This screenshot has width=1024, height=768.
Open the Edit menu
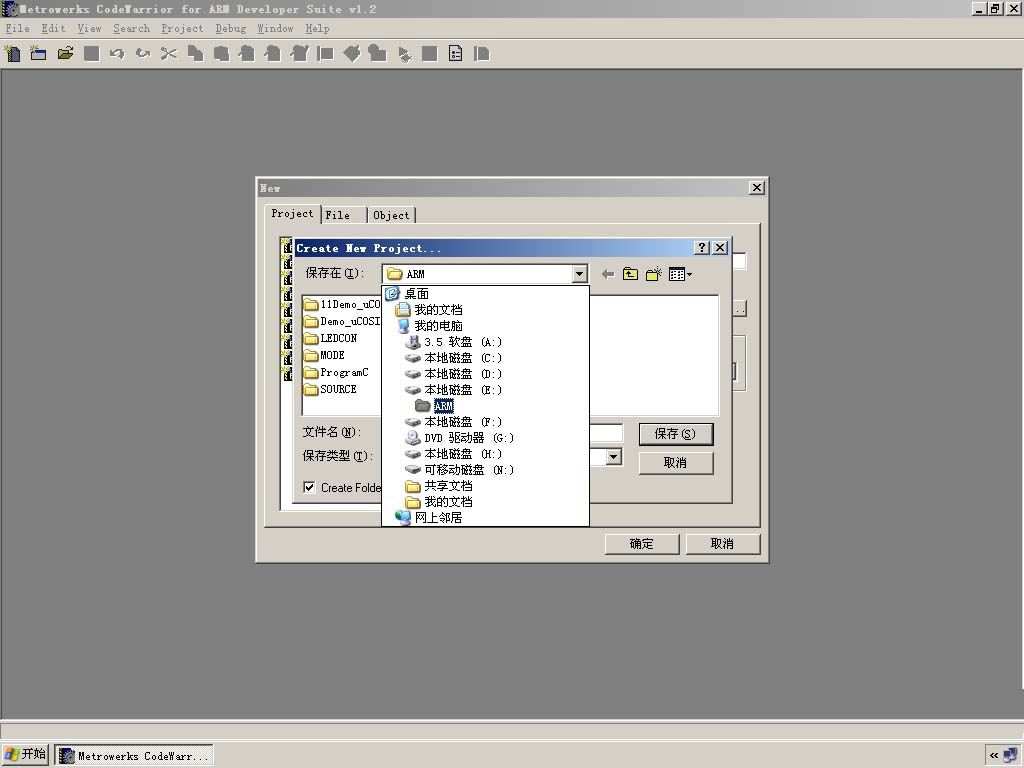[x=54, y=28]
